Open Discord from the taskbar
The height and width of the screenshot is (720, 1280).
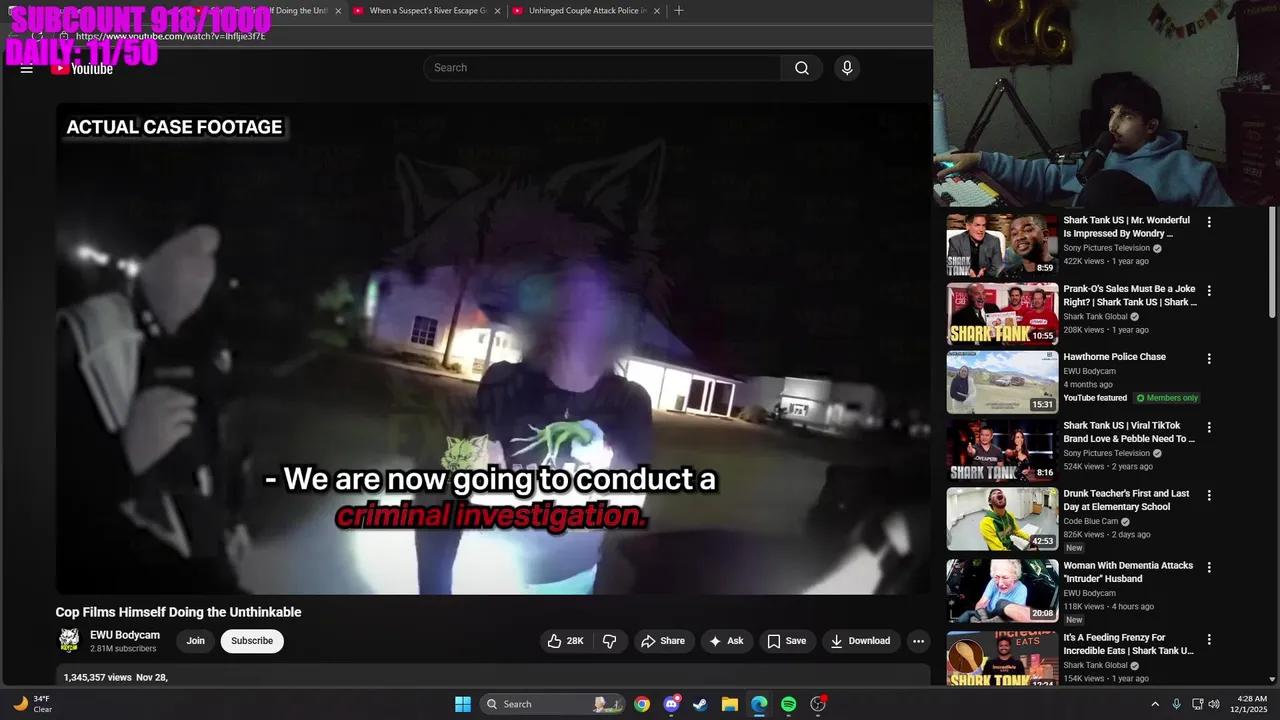pos(671,704)
